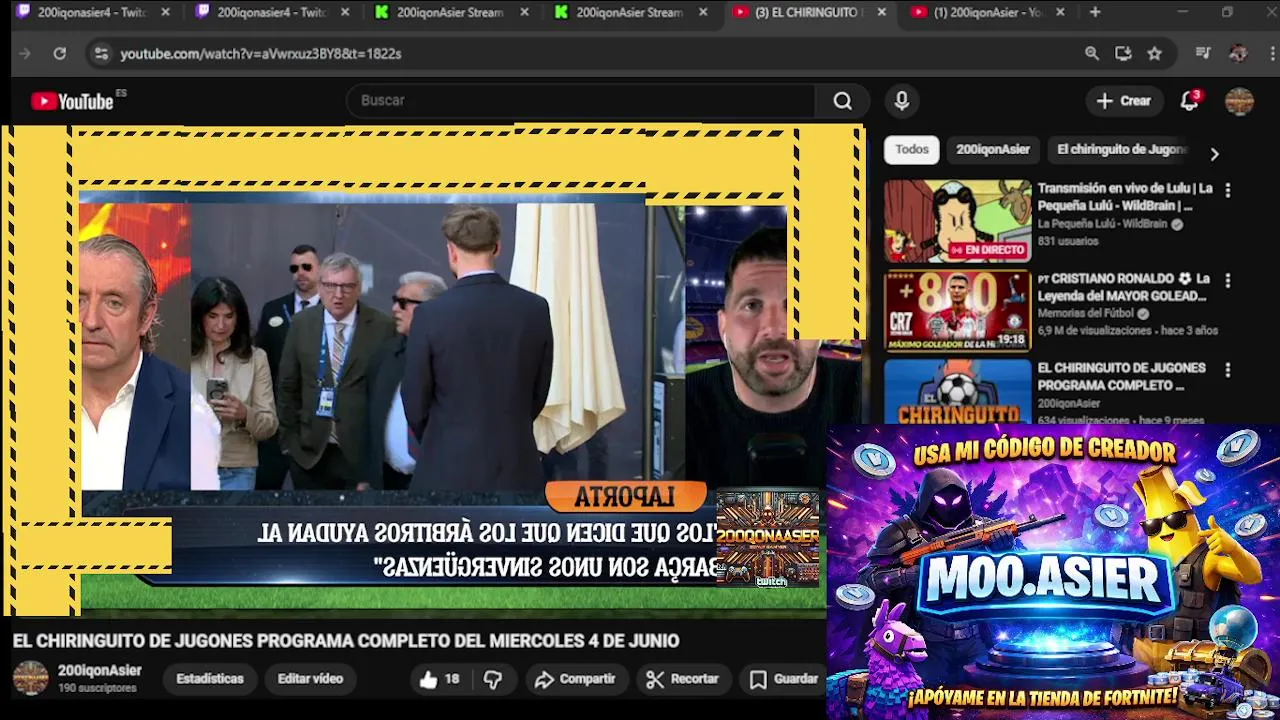Reload the page with browser refresh icon
The image size is (1280, 720).
(60, 54)
